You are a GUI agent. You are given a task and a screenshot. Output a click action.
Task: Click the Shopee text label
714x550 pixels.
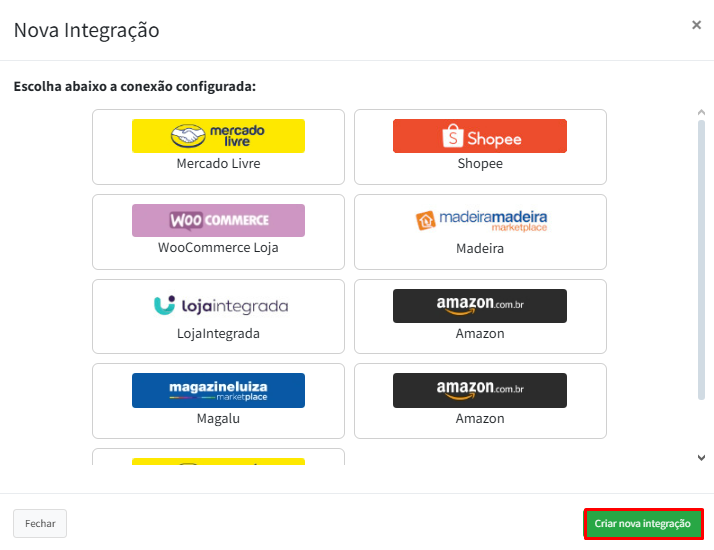pyautogui.click(x=480, y=163)
